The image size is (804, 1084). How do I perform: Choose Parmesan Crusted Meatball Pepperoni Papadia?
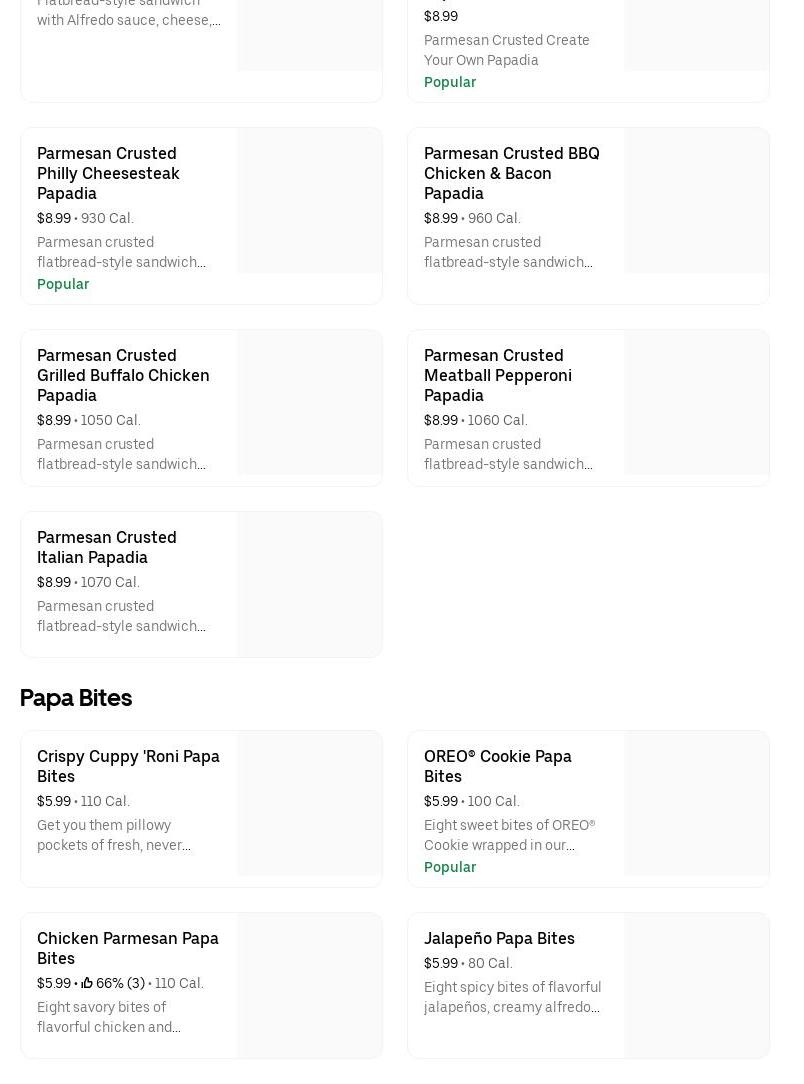[x=498, y=375]
